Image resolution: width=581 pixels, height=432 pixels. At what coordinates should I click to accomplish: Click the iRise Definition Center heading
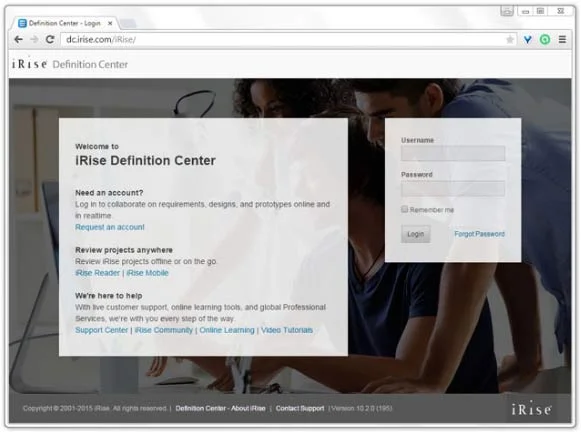[x=145, y=161]
